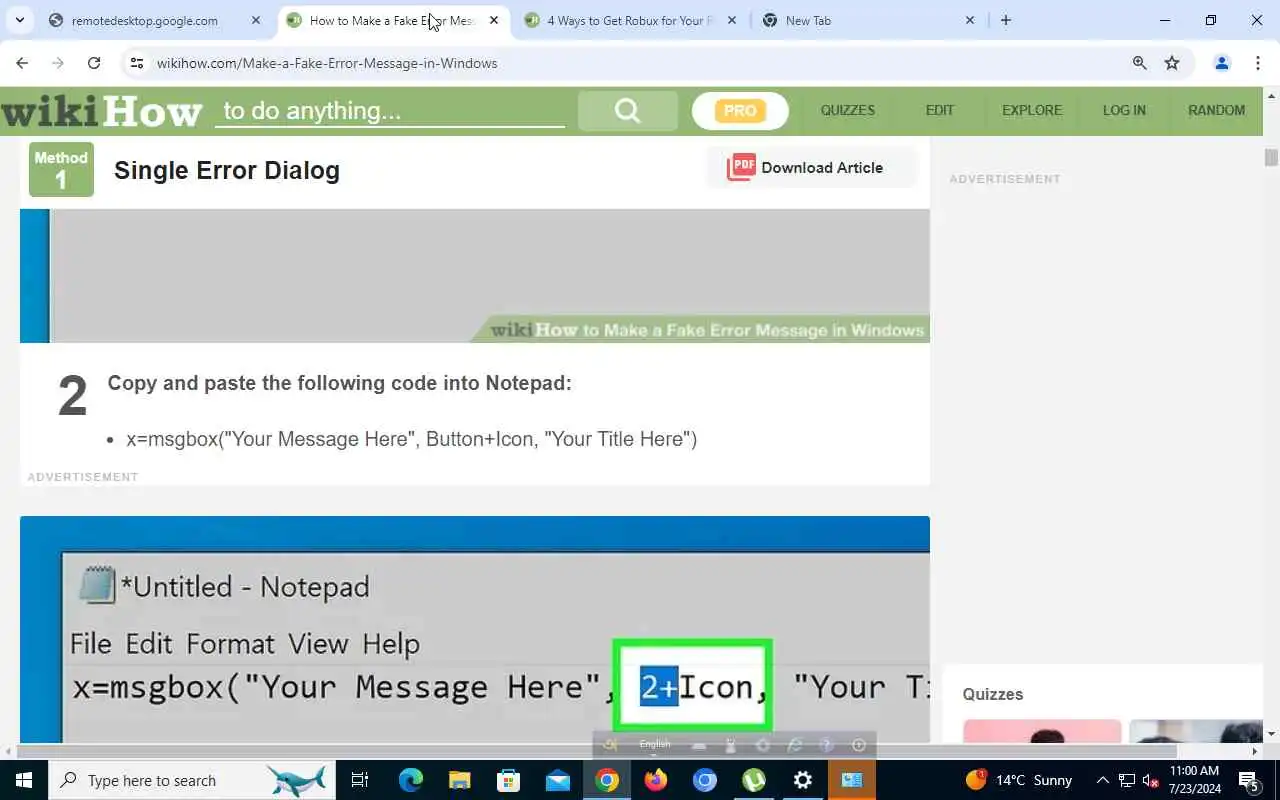
Task: Close the remotedesktop.google.com tab
Action: (256, 20)
